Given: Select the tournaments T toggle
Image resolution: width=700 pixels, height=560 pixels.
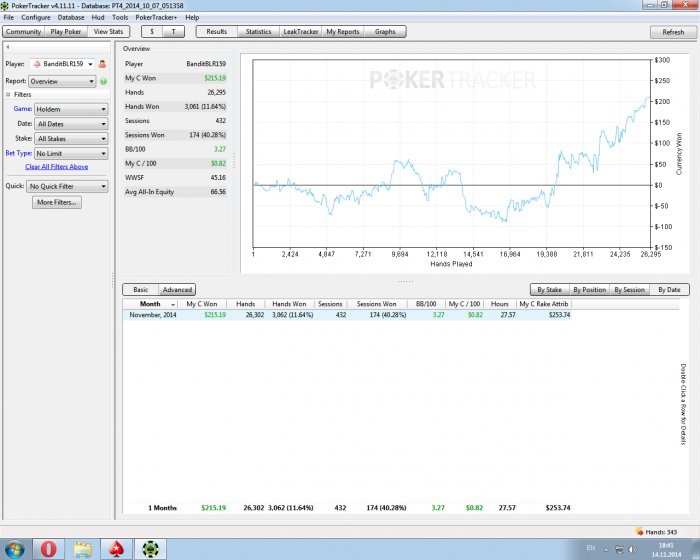Looking at the screenshot, I should 174,32.
